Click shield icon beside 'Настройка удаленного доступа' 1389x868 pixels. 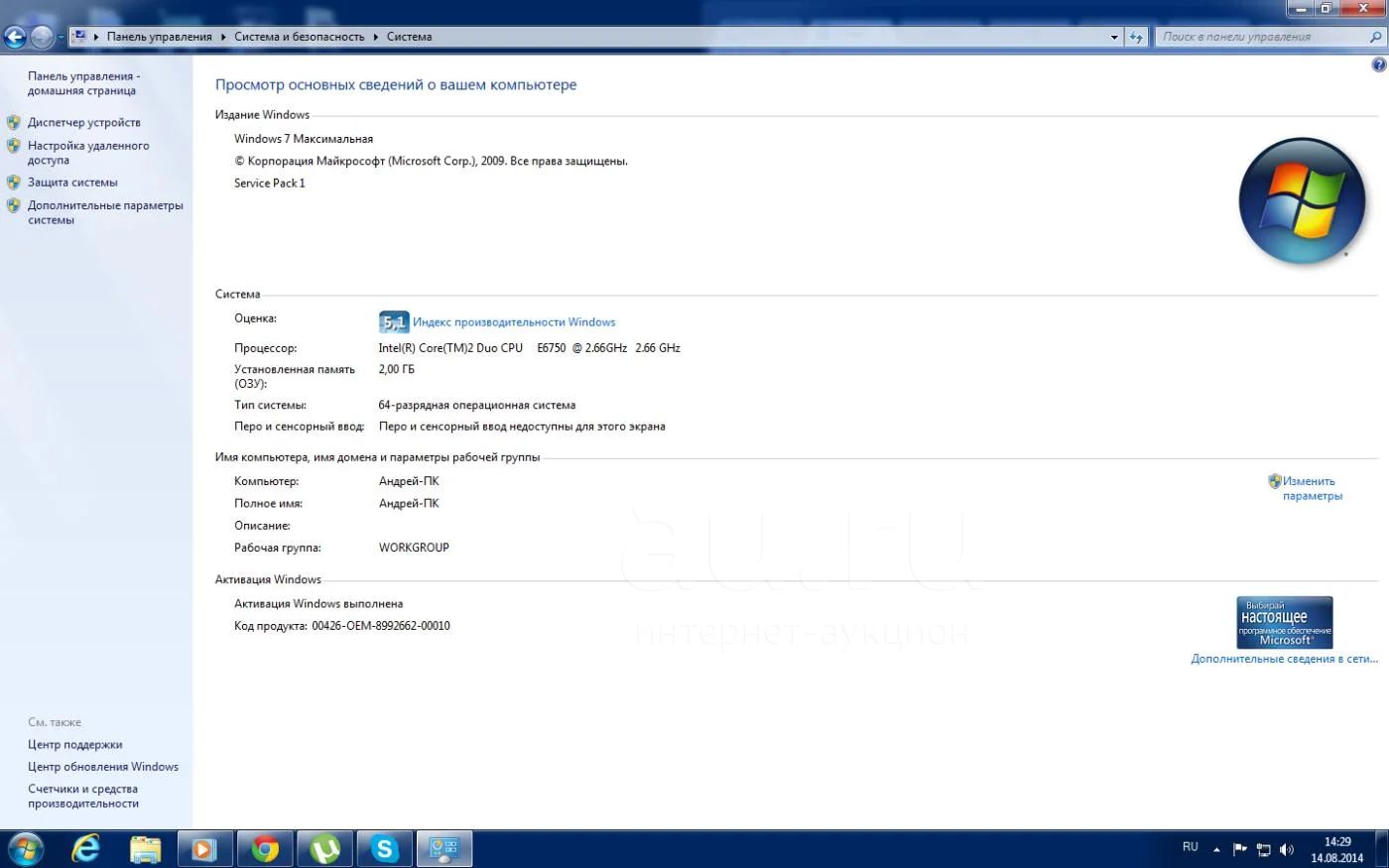pyautogui.click(x=13, y=146)
